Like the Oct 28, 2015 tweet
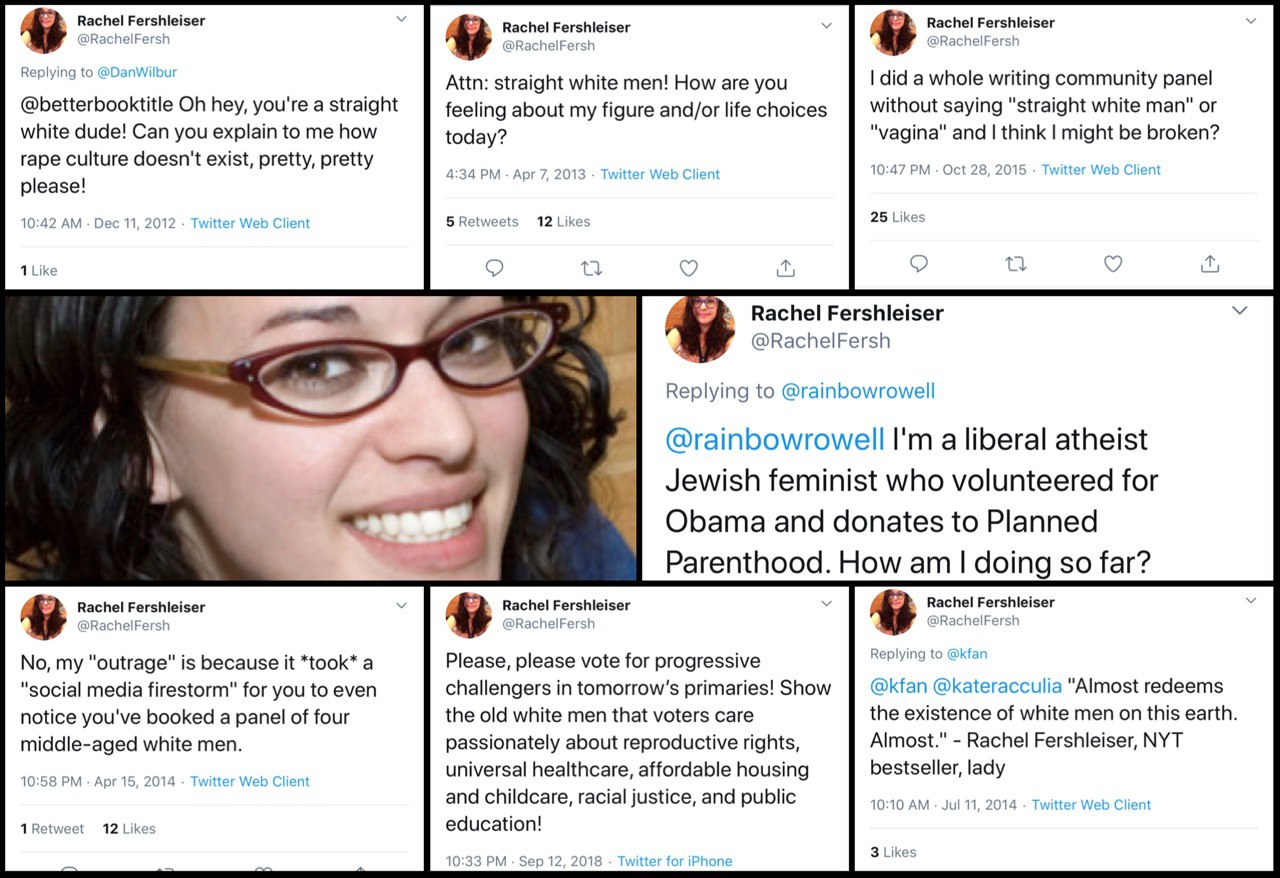Screen dimensions: 1280x878 point(1113,264)
